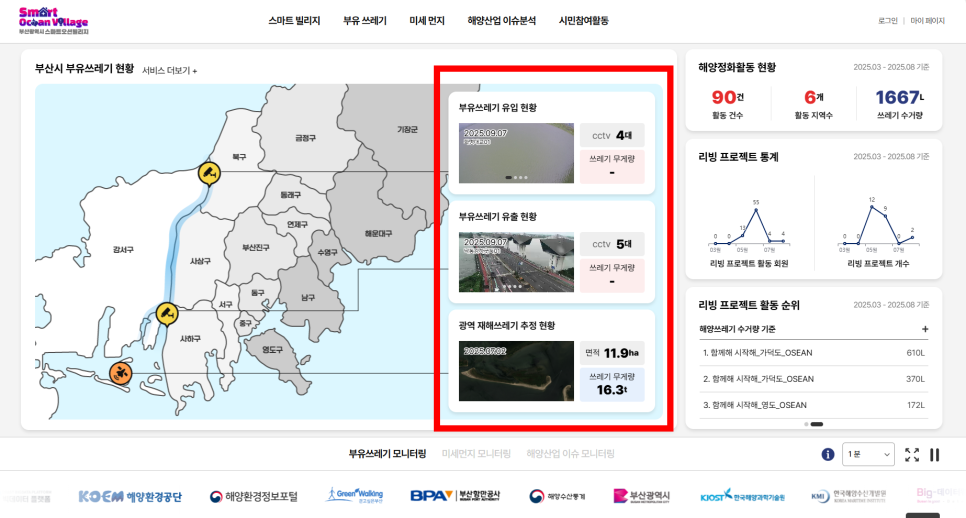Open the BPA 부산항만공사 logo
966x518 pixels.
[455, 496]
